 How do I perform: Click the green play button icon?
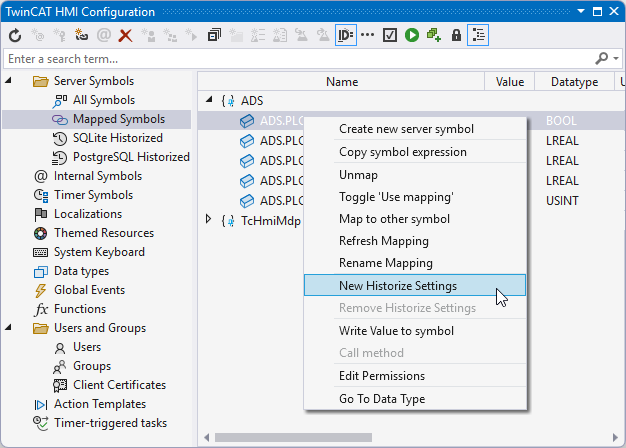(412, 36)
